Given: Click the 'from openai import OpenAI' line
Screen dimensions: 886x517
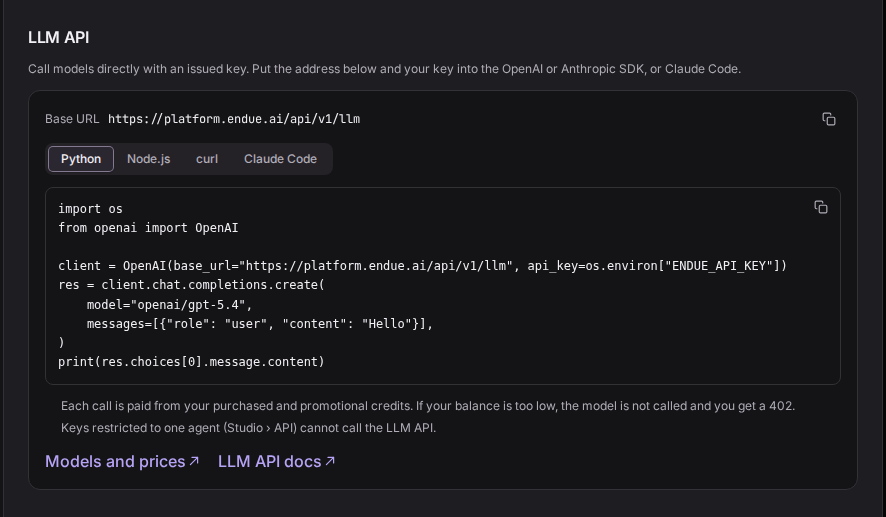Looking at the screenshot, I should [x=148, y=228].
